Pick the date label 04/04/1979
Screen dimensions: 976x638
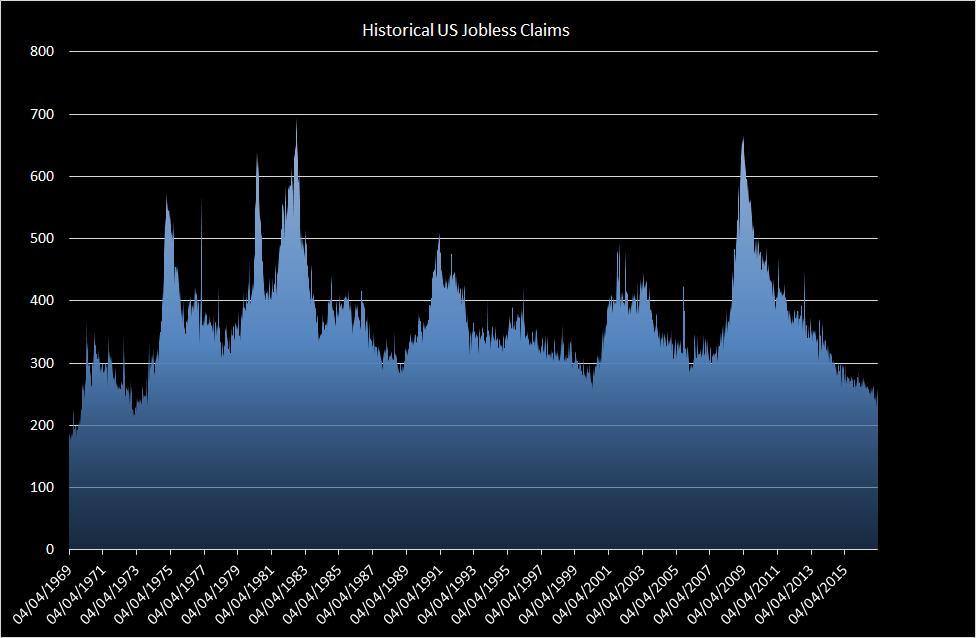[209, 593]
